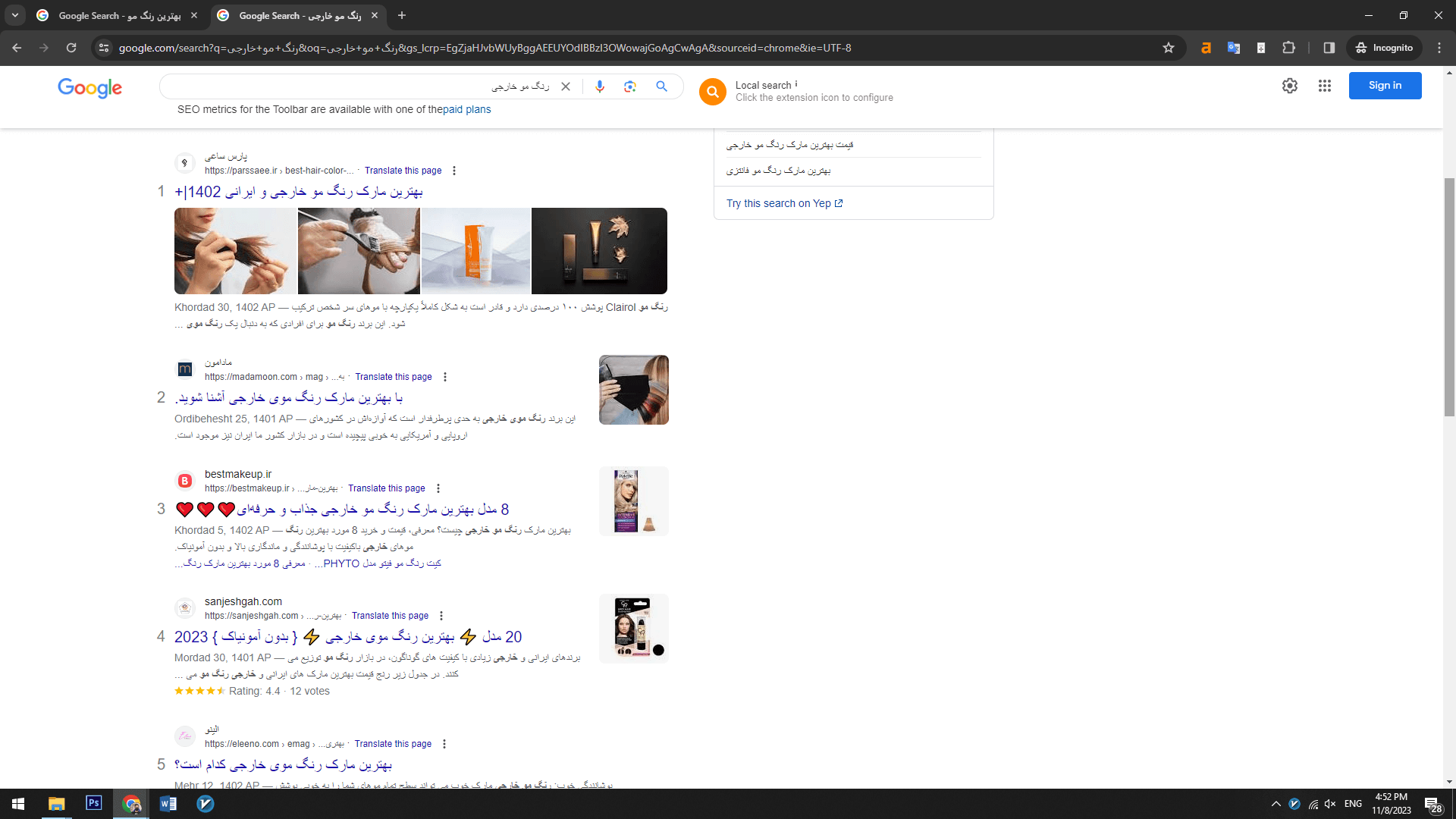The image size is (1456, 819).
Task: Open sanjeshgah 2023 result title
Action: (348, 637)
